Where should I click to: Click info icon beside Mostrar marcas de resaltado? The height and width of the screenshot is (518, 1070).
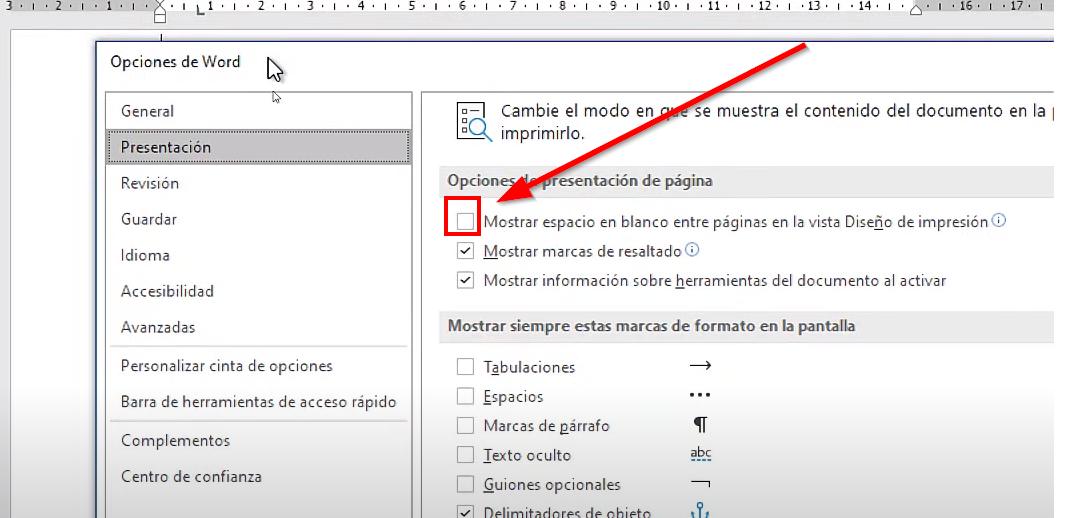pos(692,250)
